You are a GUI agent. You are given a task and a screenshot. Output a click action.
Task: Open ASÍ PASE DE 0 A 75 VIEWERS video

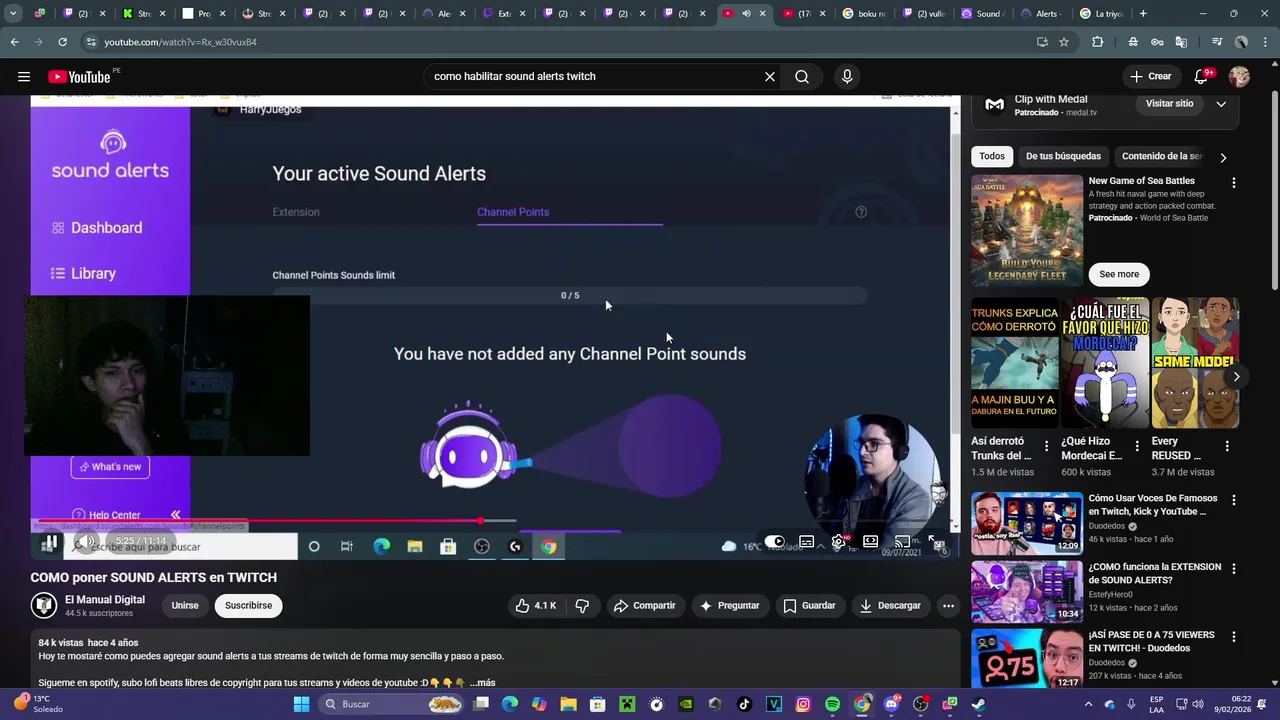click(x=1027, y=659)
